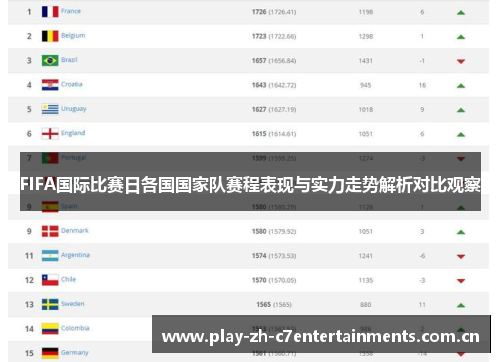Screen dimensions: 500x362
Task: Select Denmark's points value 1580 (1579.92)
Action: 274,231
